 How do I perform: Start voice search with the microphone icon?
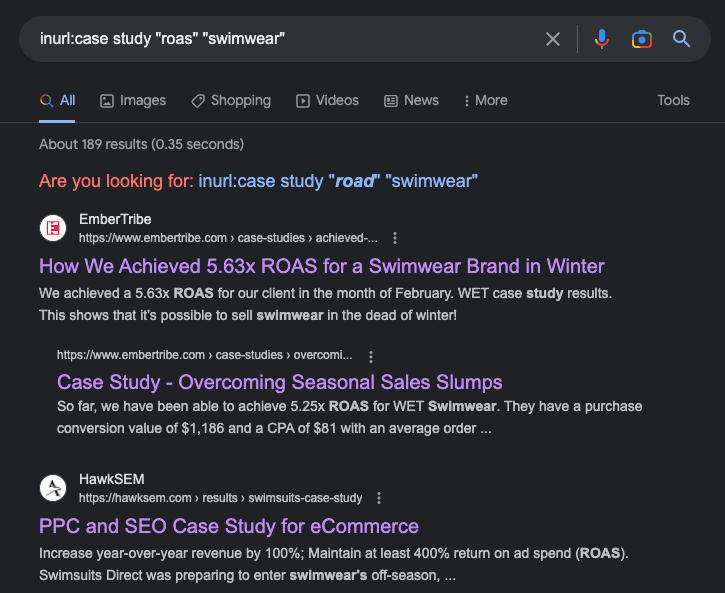(x=602, y=39)
